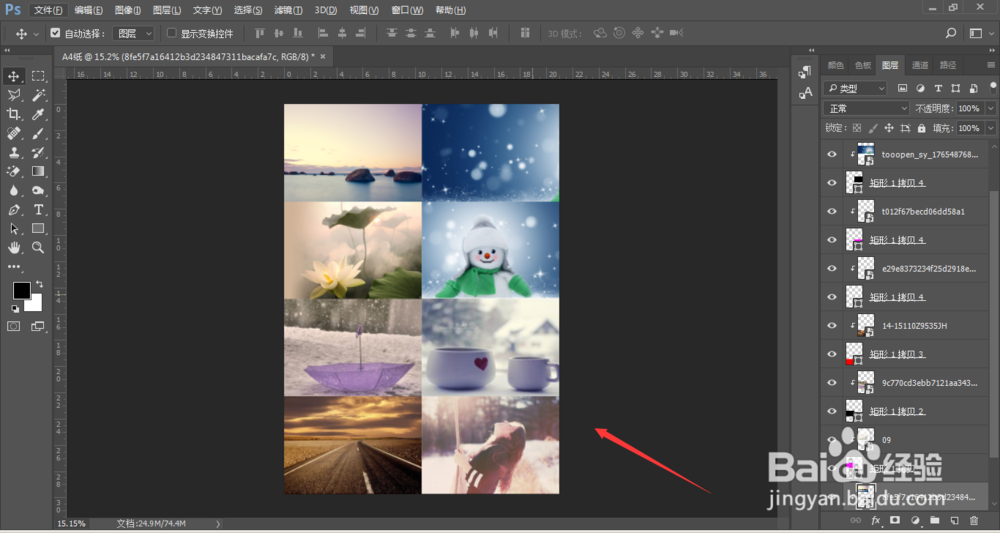
Task: Click the swap foreground/background colors icon
Action: 40,284
